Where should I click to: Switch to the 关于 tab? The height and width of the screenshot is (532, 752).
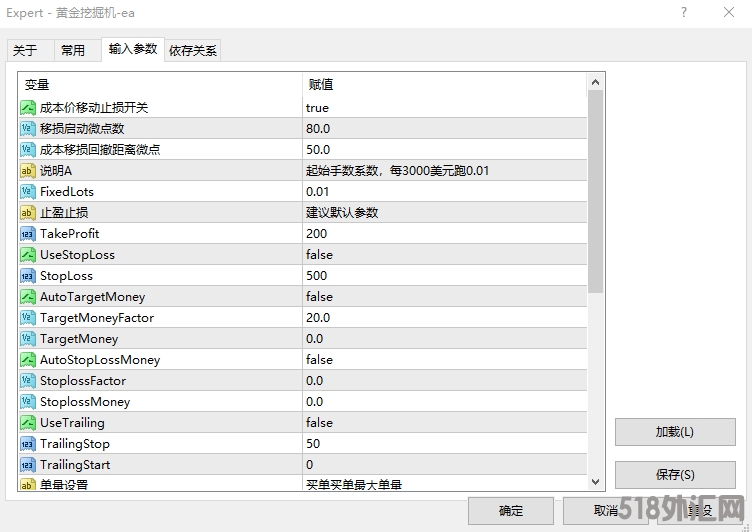30,50
